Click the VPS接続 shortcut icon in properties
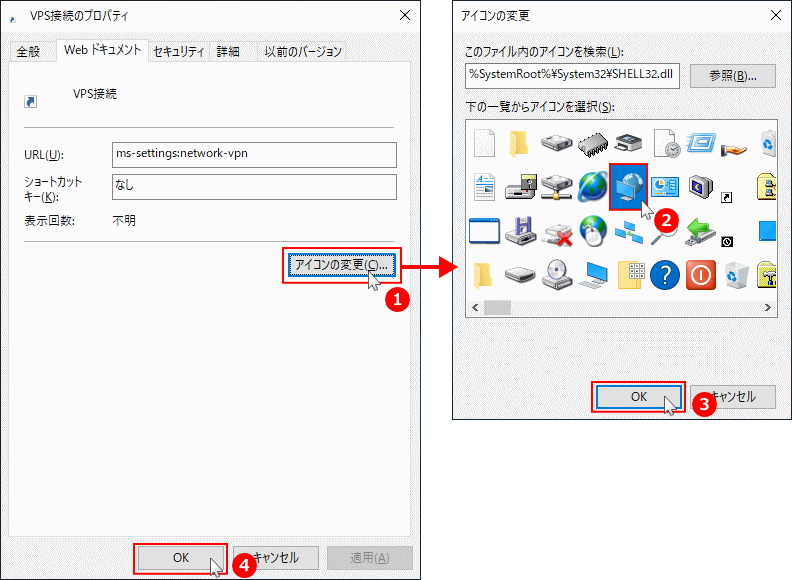Screen dimensions: 792x580 point(30,102)
